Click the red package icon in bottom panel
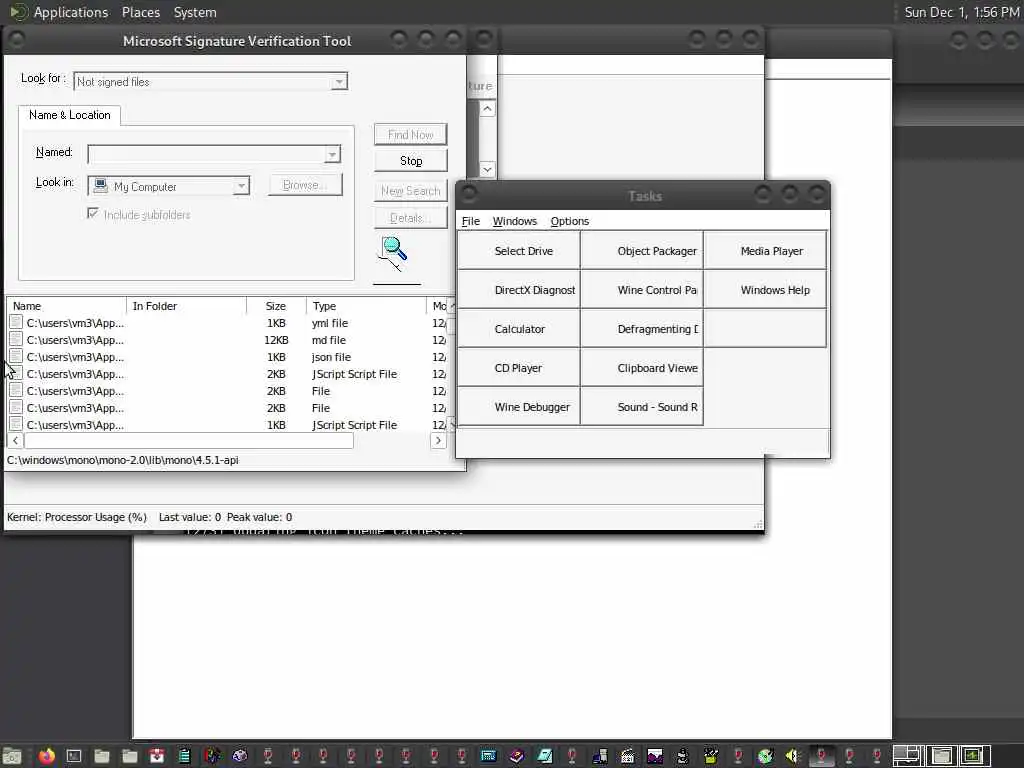Viewport: 1024px width, 768px height. click(x=157, y=756)
